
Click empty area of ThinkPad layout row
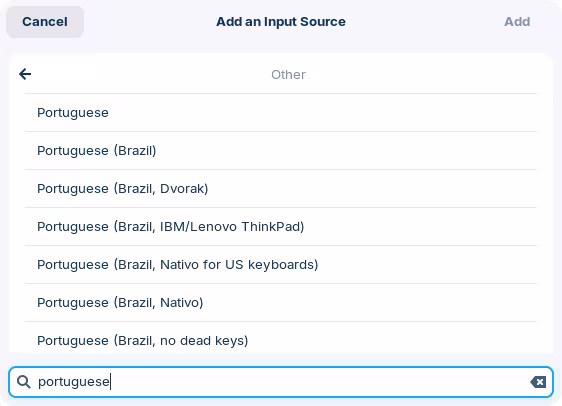pos(420,227)
